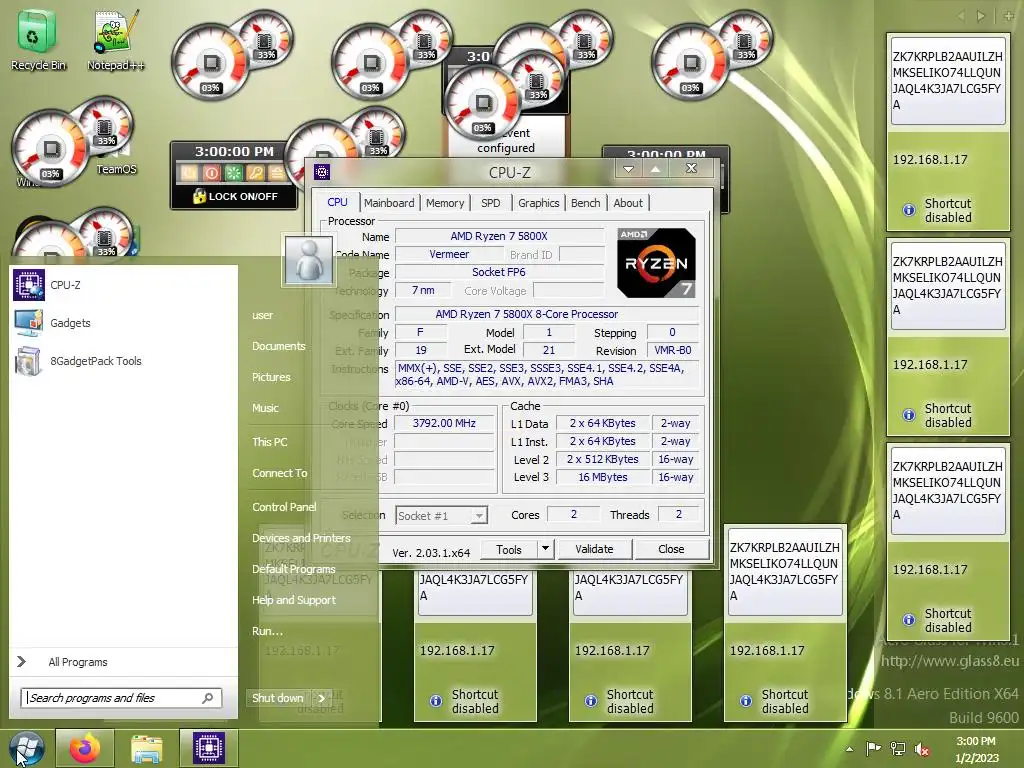Open the CPU-Z title bar down-arrow menu
Image resolution: width=1024 pixels, height=768 pixels.
tap(628, 169)
